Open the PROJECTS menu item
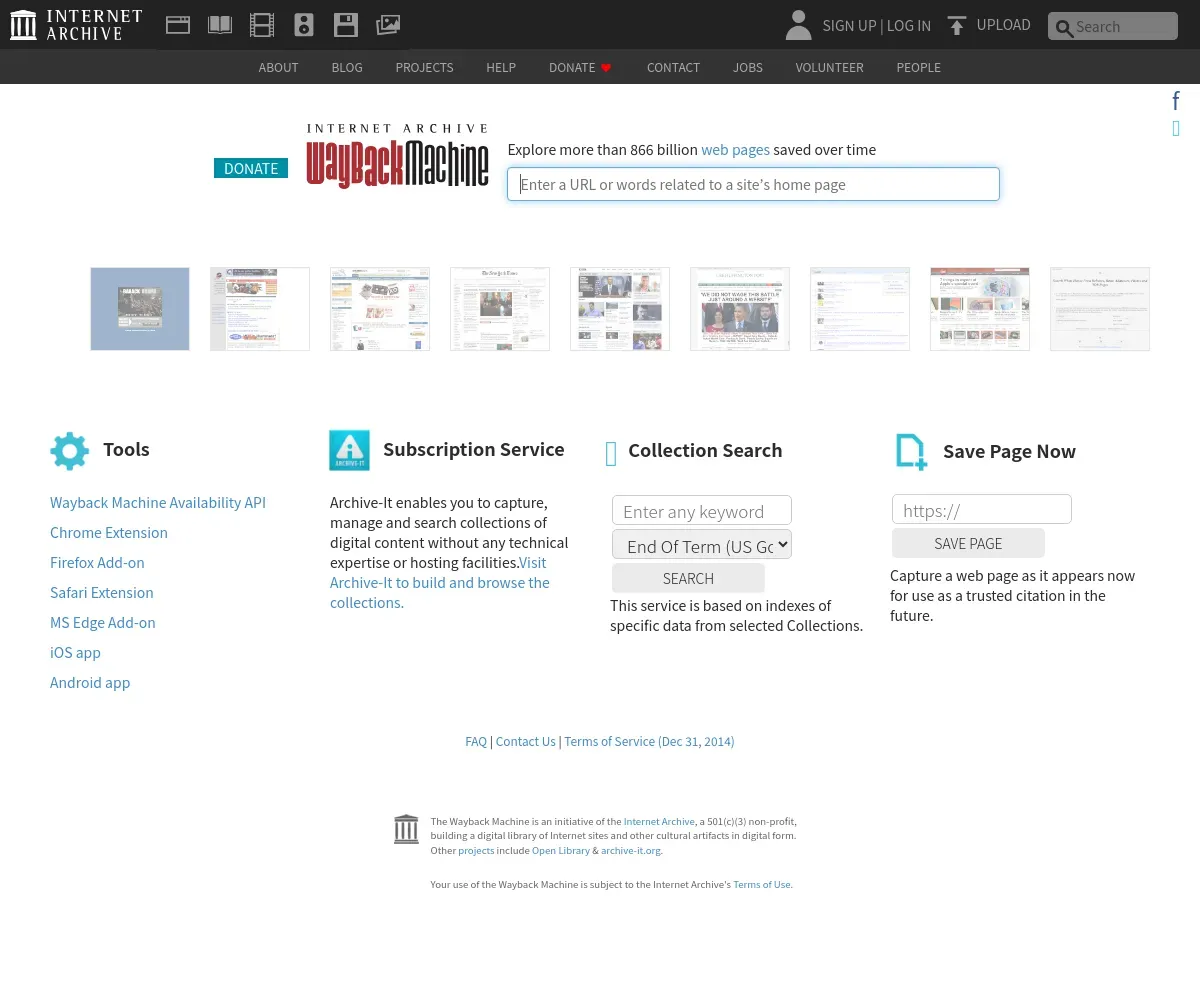The image size is (1200, 1000). tap(424, 67)
